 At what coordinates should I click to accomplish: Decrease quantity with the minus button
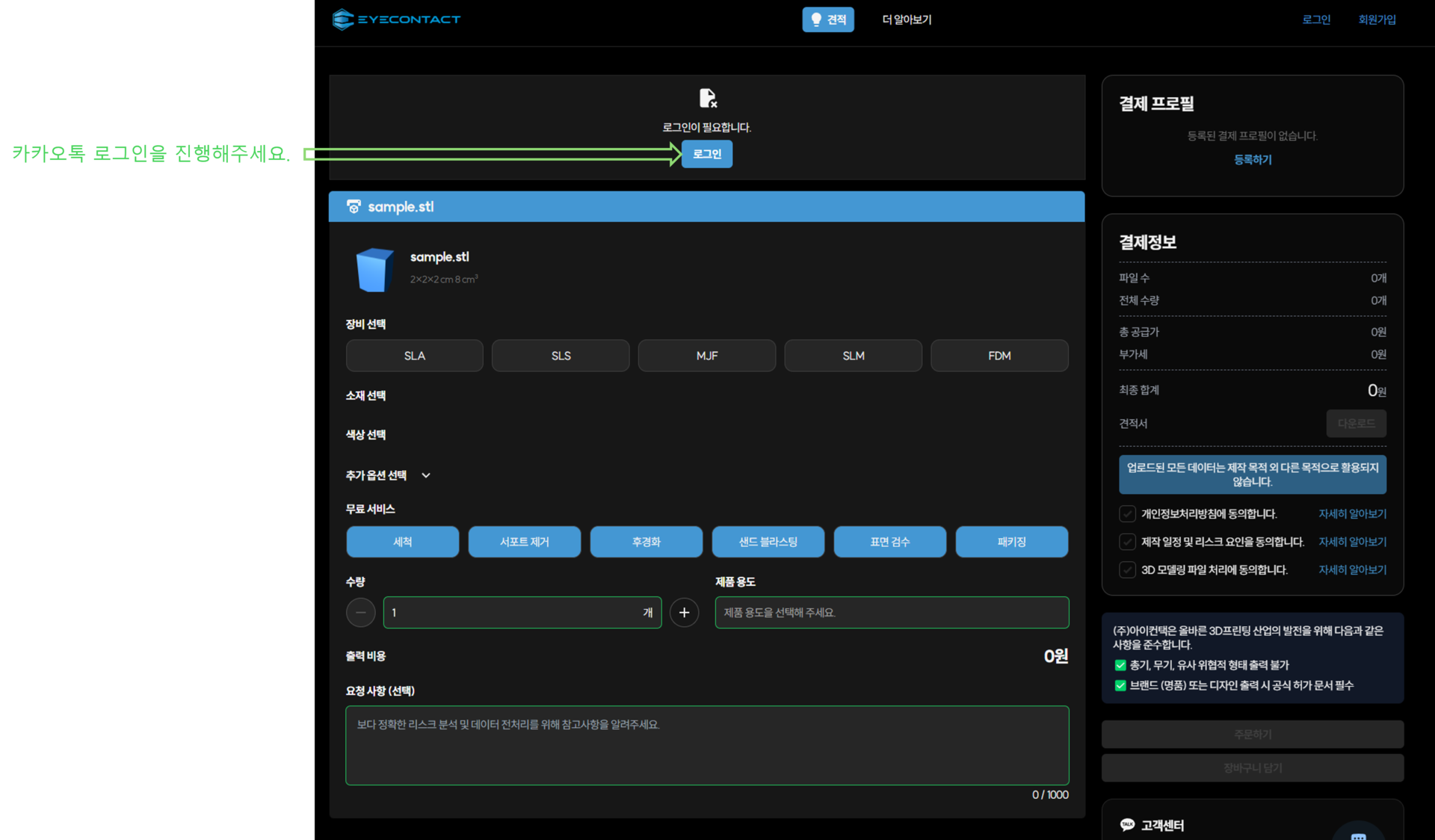[x=361, y=613]
